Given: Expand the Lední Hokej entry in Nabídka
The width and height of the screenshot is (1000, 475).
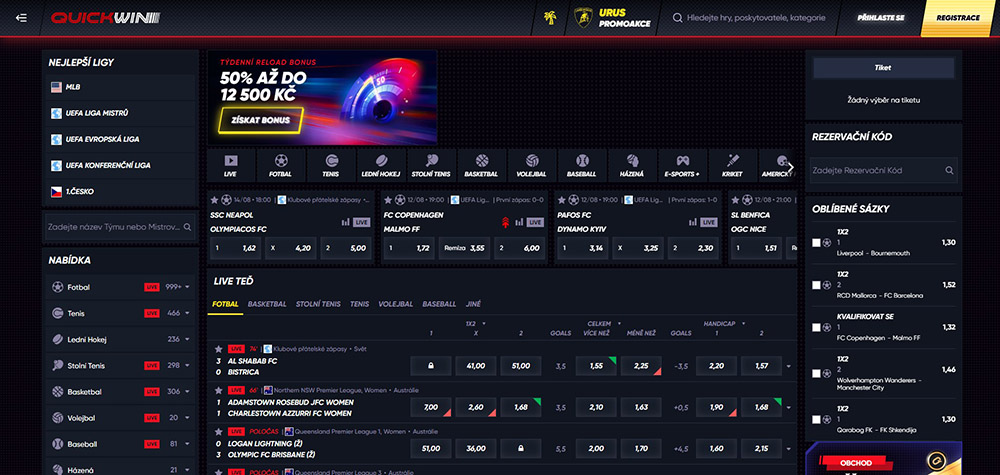Looking at the screenshot, I should 188,340.
